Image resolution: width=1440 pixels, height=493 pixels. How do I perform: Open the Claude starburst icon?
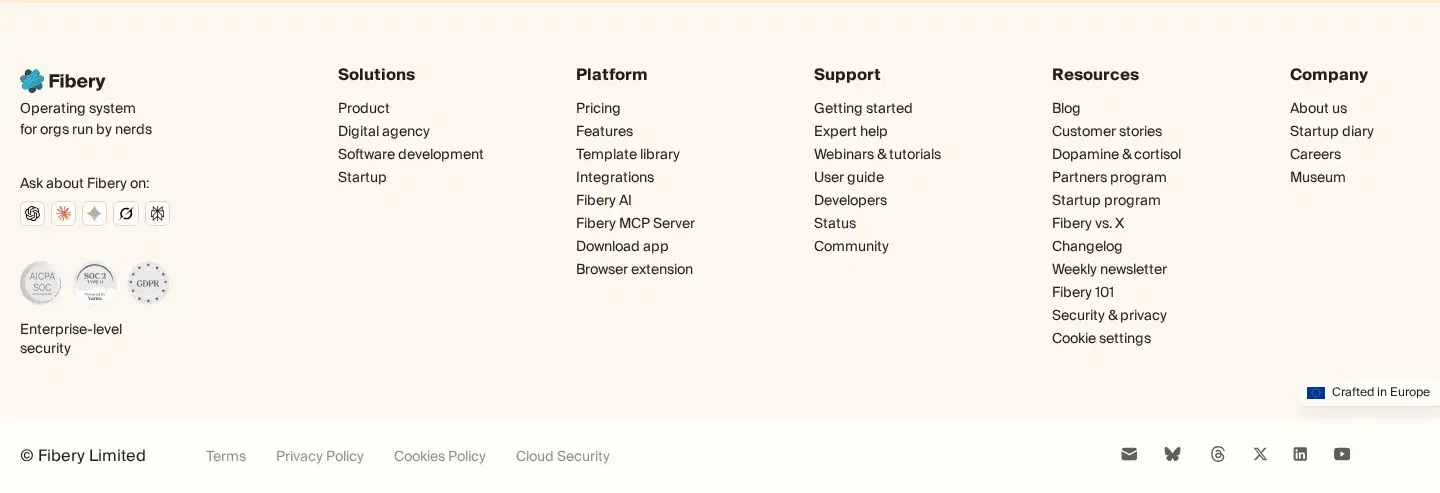(x=64, y=213)
